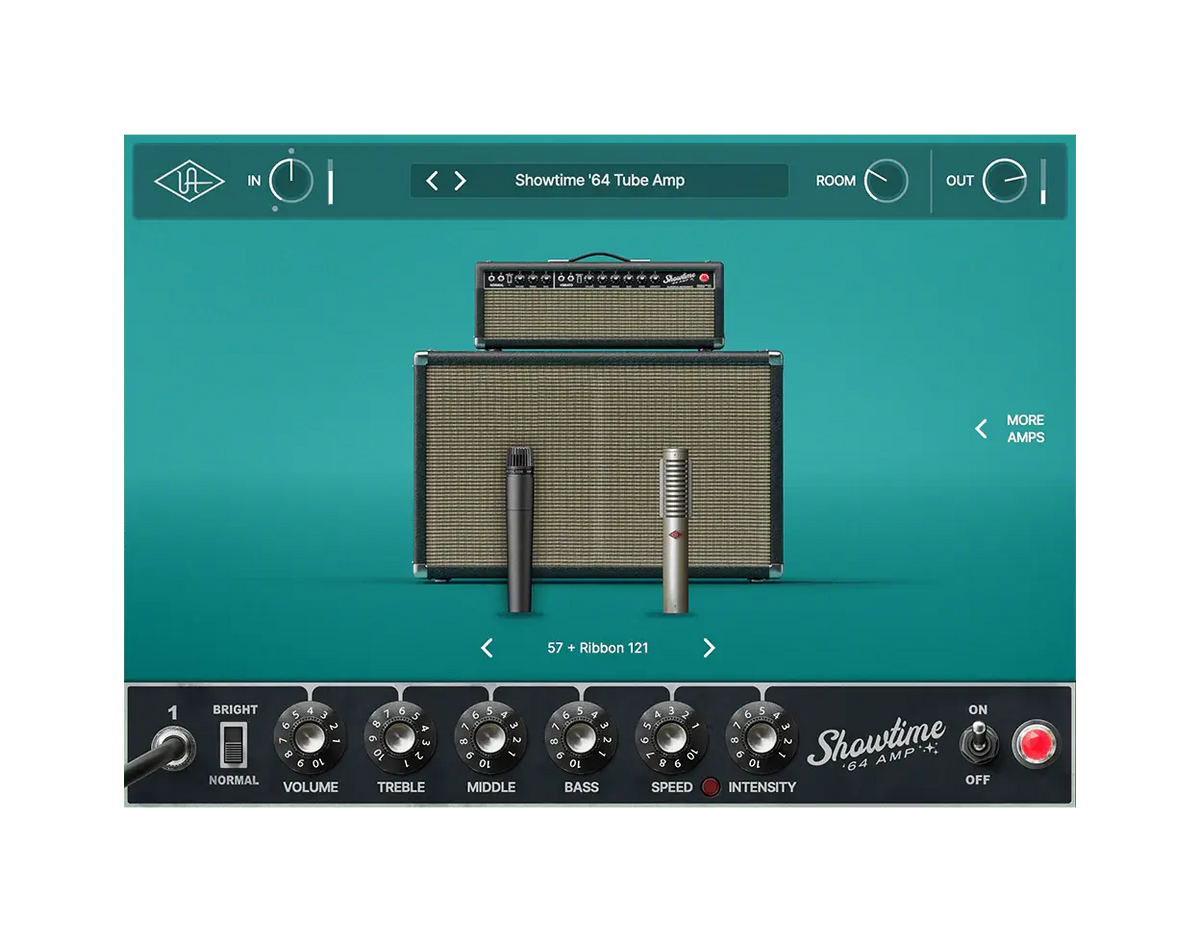The height and width of the screenshot is (942, 1200).
Task: Click the Showtime '64 Tube Amp title
Action: (599, 180)
